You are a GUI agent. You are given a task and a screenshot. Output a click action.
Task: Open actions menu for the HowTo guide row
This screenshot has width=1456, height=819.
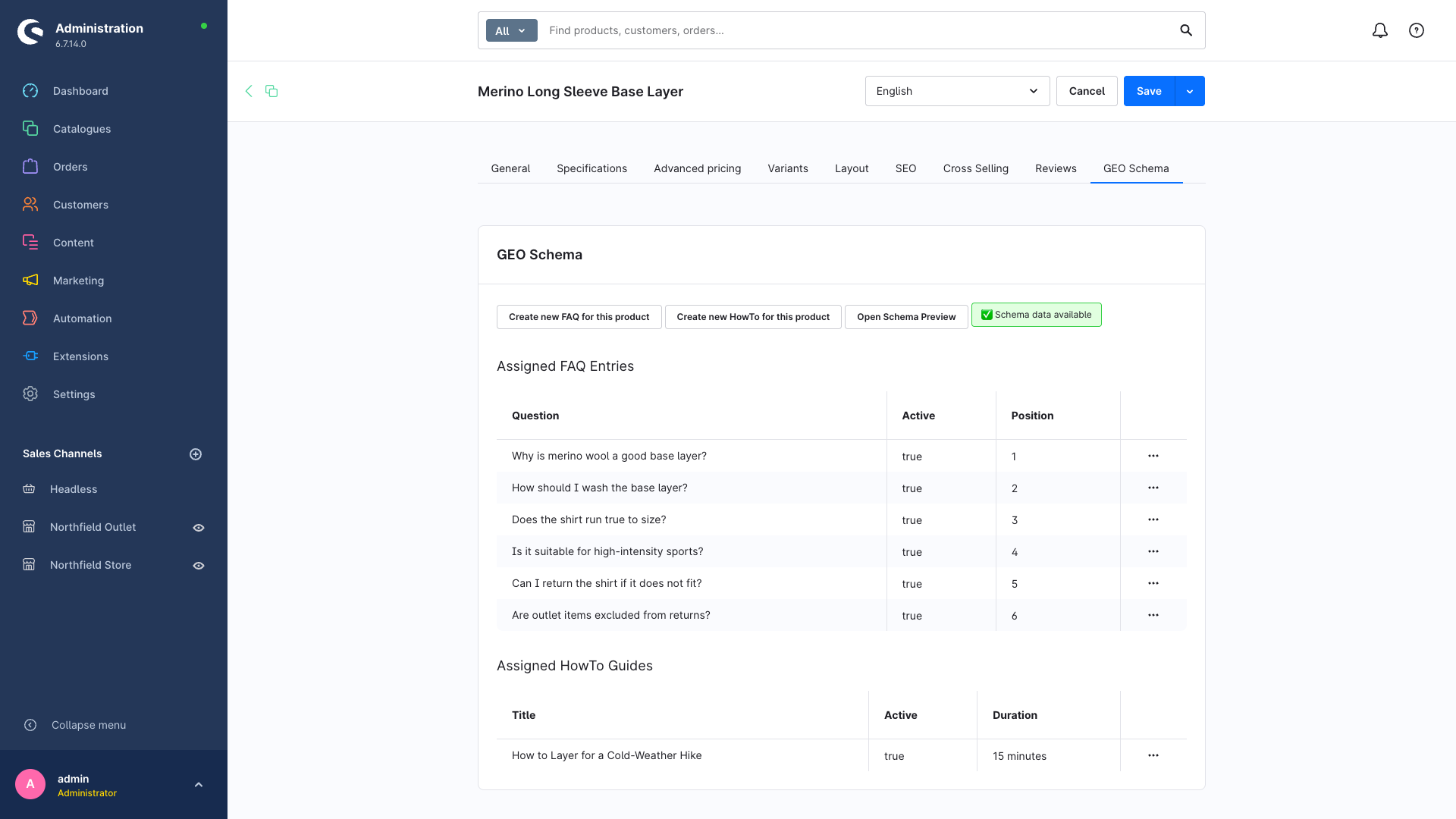[1153, 755]
